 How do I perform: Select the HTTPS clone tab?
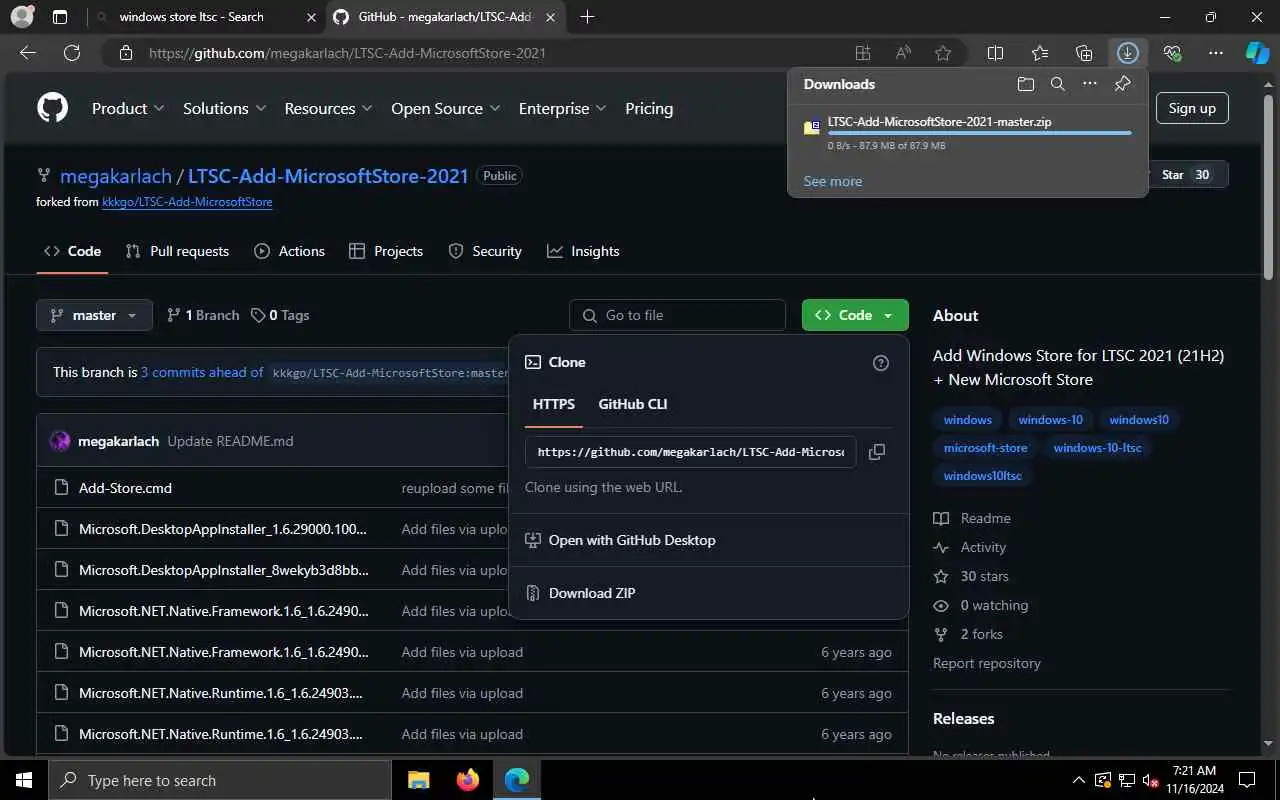click(554, 404)
